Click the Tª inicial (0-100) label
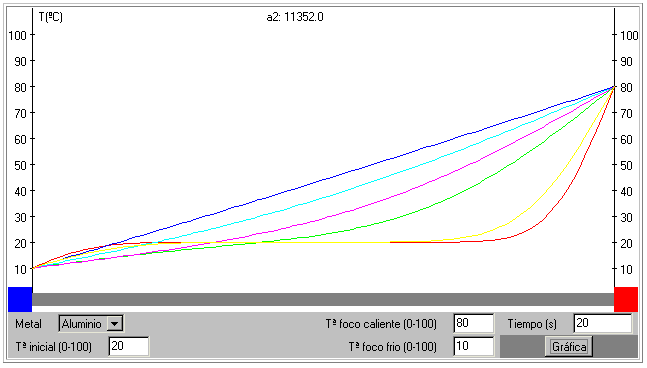The height and width of the screenshot is (368, 647). (x=54, y=347)
